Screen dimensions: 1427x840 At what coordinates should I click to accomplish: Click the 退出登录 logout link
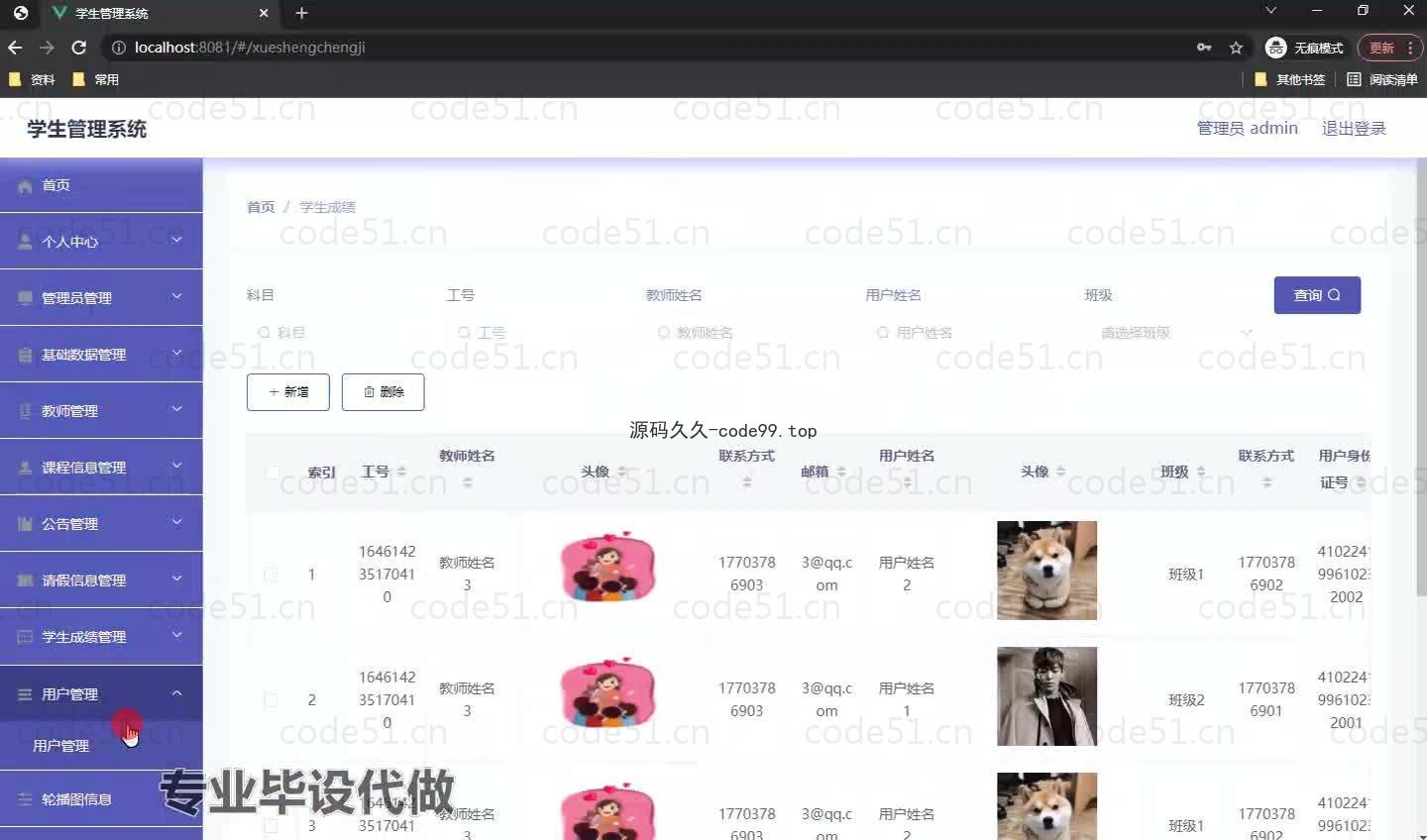(1354, 129)
